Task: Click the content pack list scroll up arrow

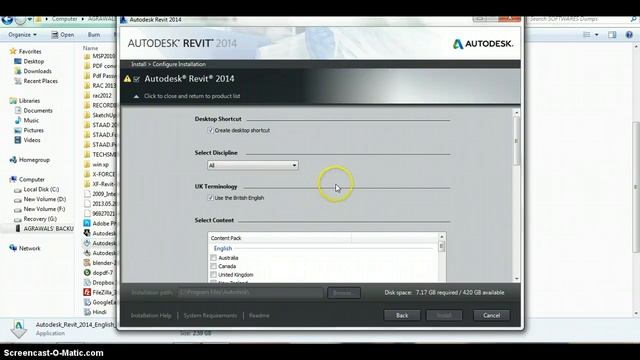Action: click(442, 237)
